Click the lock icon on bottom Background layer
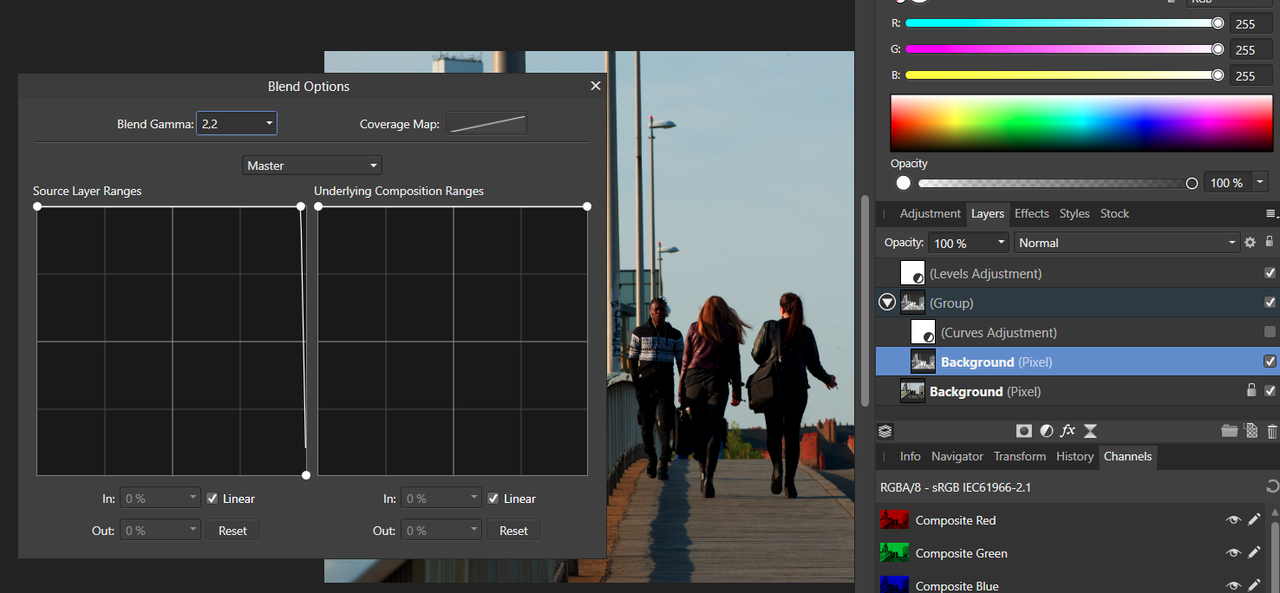Image resolution: width=1280 pixels, height=593 pixels. click(1251, 391)
